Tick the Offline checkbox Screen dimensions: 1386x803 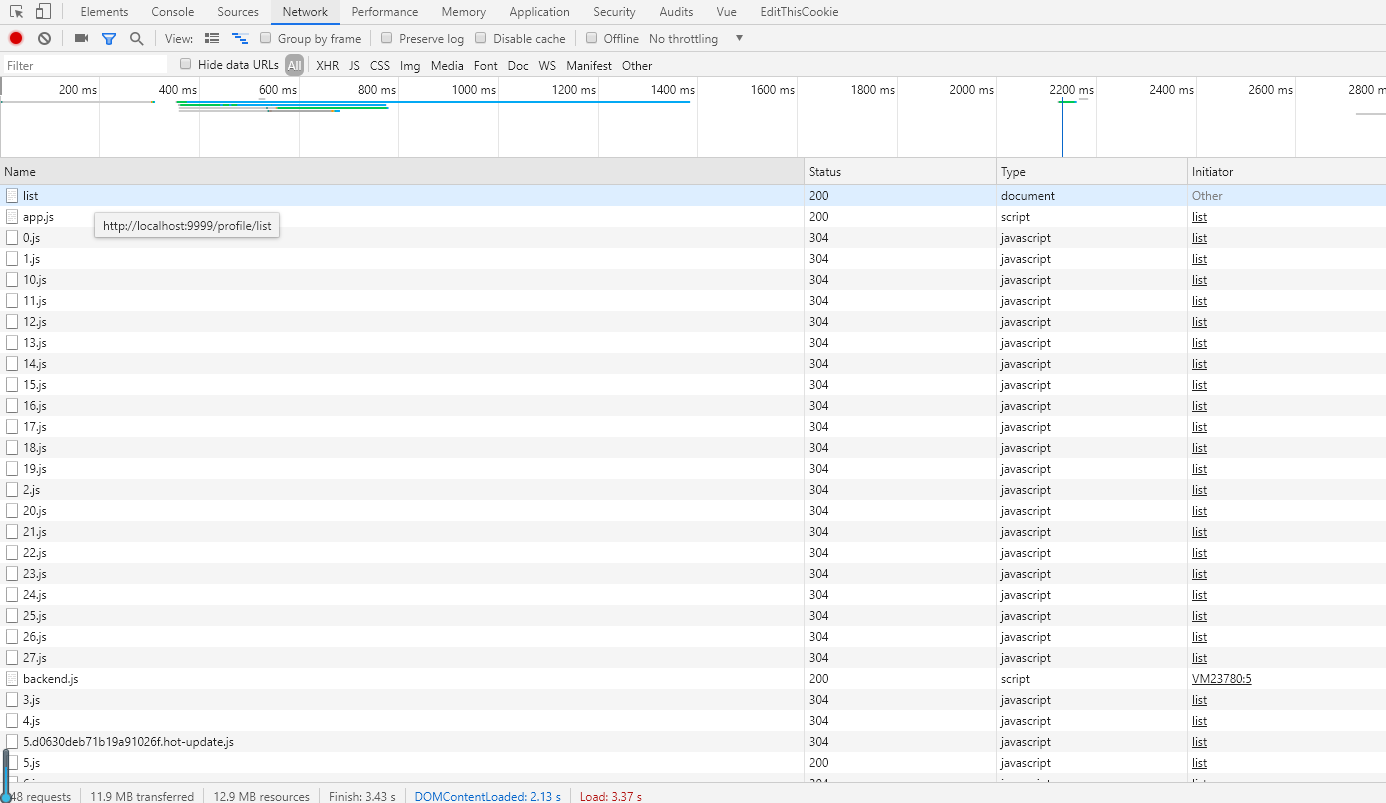(592, 38)
